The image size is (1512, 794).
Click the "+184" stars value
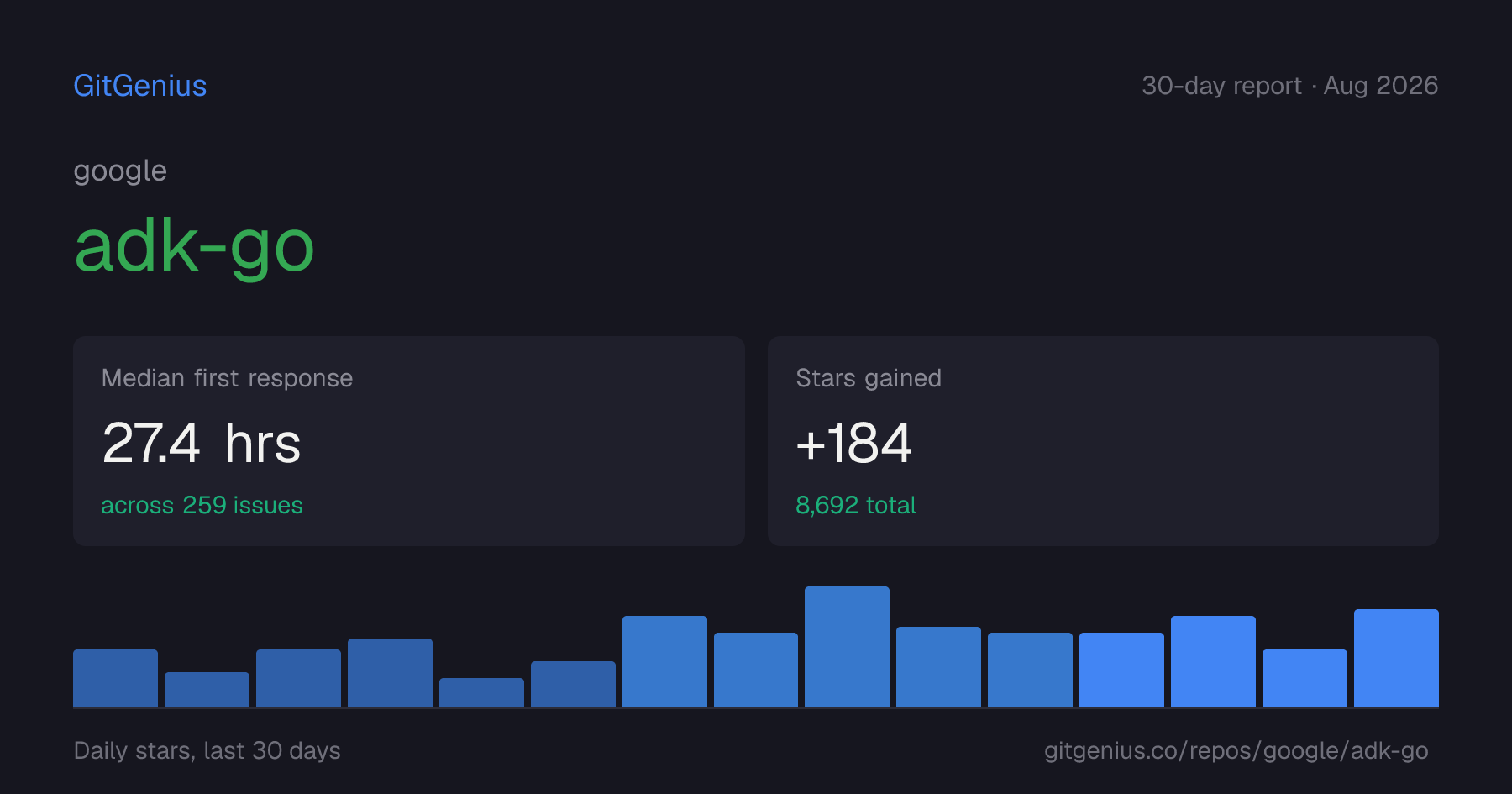point(853,443)
